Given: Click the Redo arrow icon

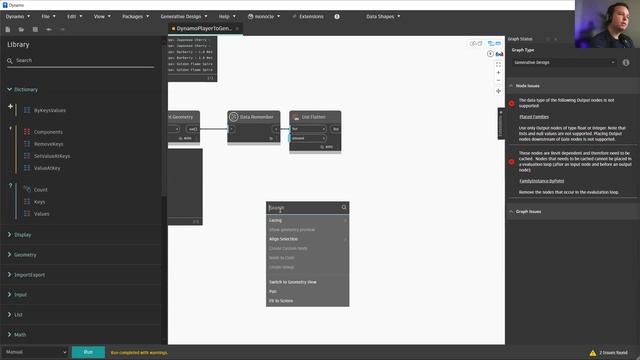Looking at the screenshot, I should click(x=62, y=29).
